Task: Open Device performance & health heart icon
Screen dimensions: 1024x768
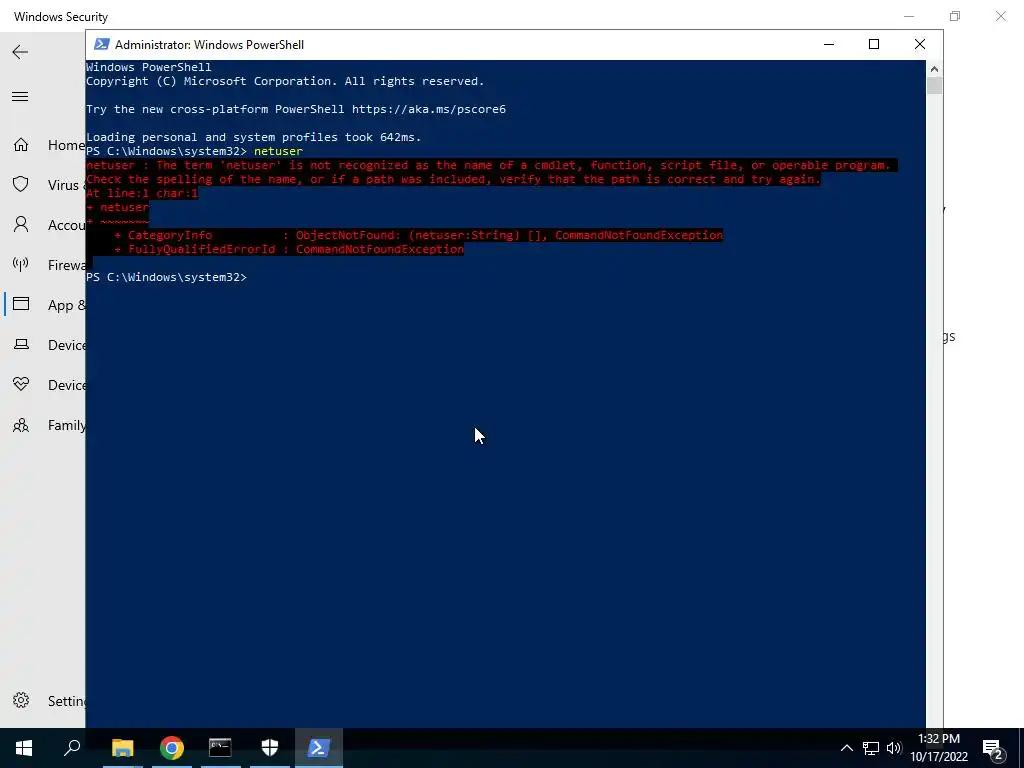Action: [x=21, y=384]
